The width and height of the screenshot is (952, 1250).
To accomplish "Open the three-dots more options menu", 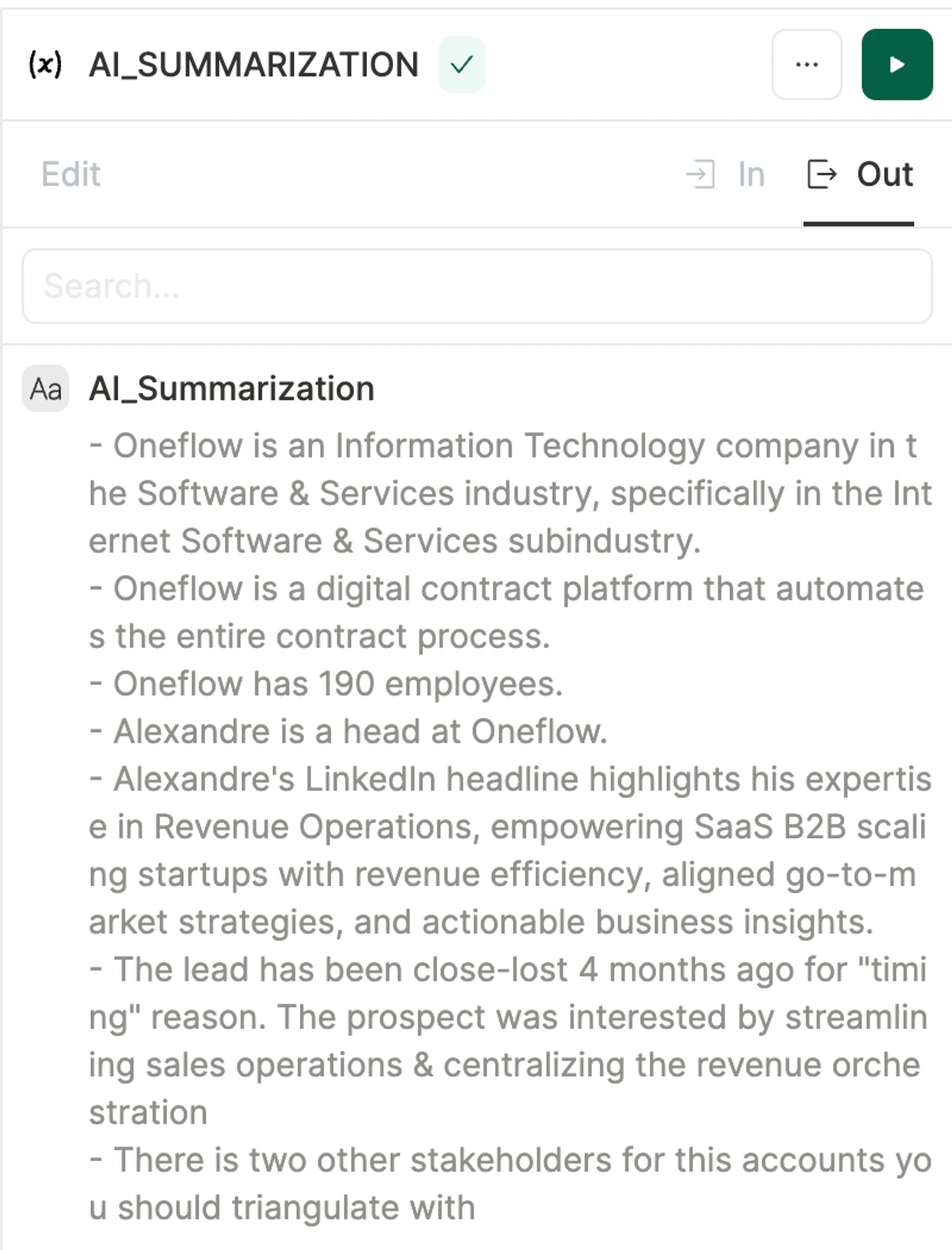I will (806, 65).
